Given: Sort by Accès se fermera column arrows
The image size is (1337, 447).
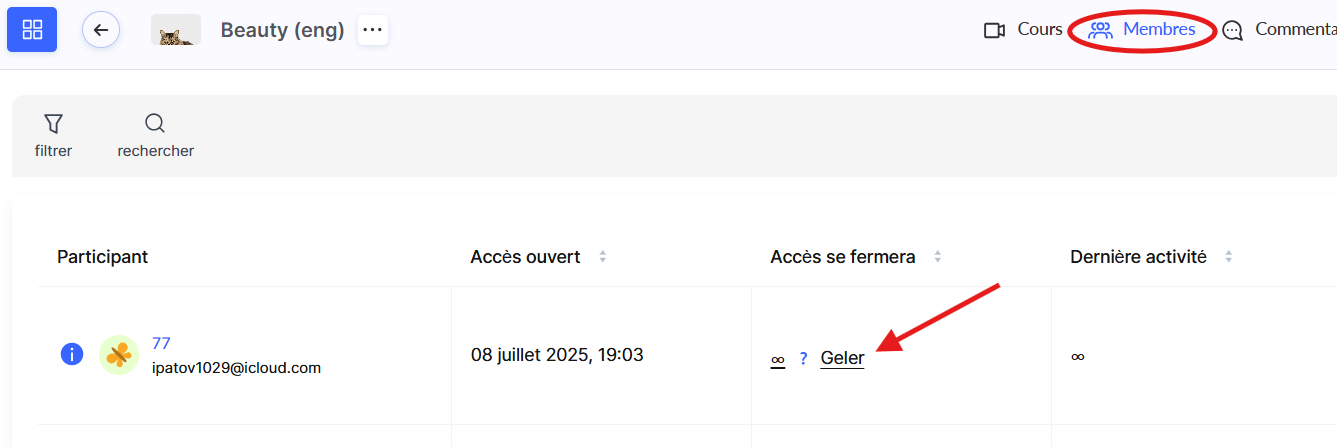Looking at the screenshot, I should [937, 257].
